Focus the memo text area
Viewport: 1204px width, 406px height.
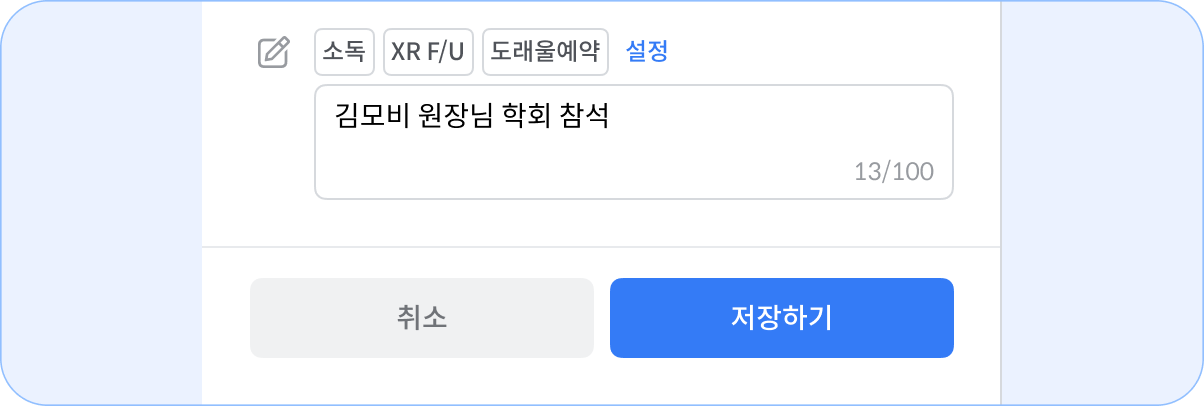[634, 142]
